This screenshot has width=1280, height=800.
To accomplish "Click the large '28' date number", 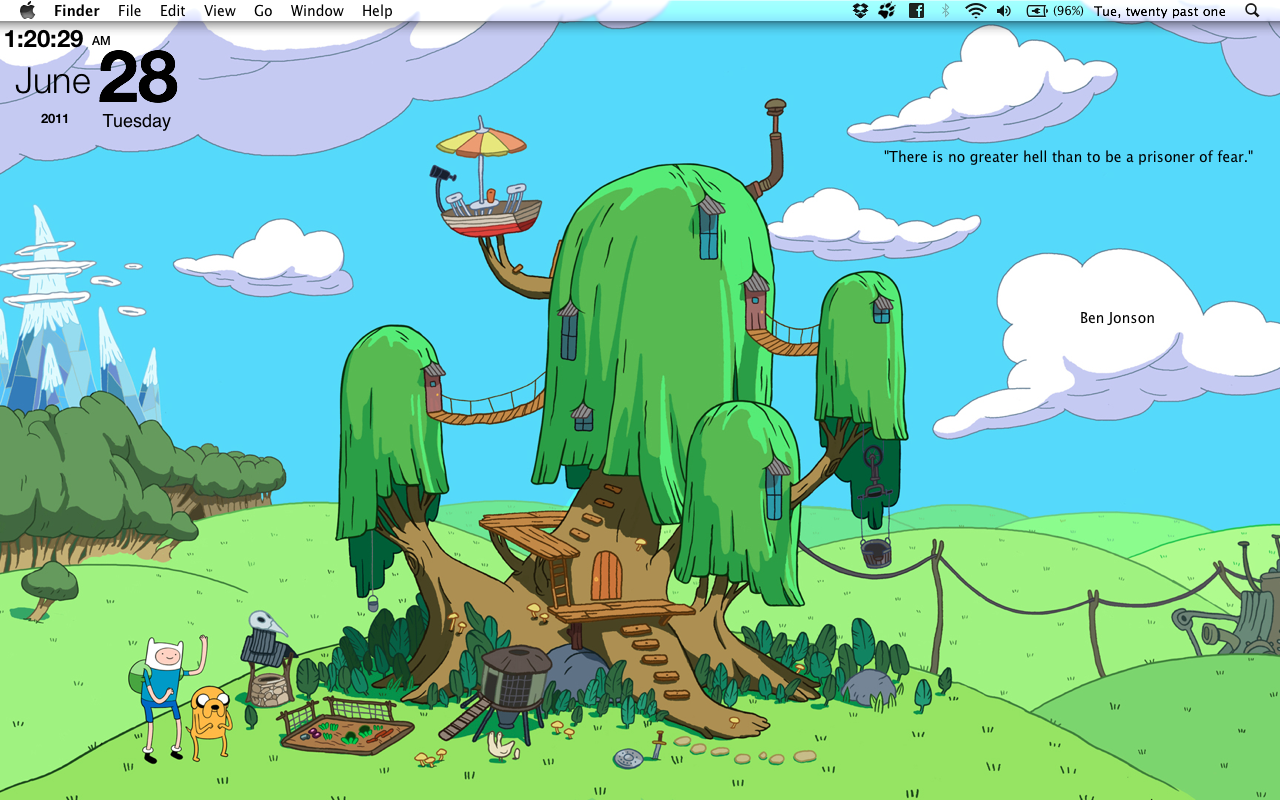I will click(138, 78).
